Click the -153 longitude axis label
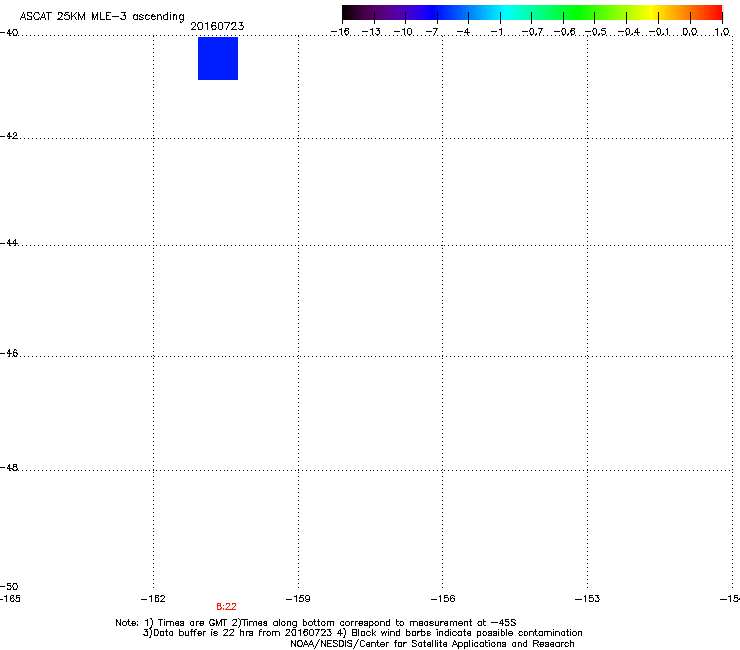 coord(587,599)
